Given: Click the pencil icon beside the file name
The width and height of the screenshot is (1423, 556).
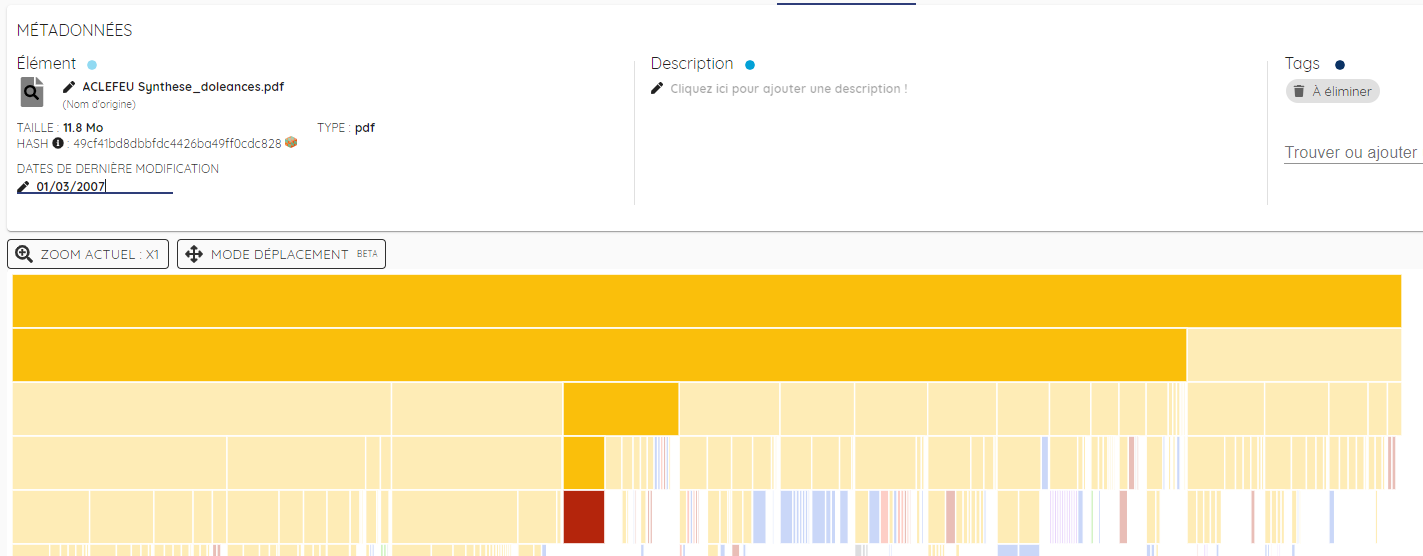Looking at the screenshot, I should [x=69, y=87].
